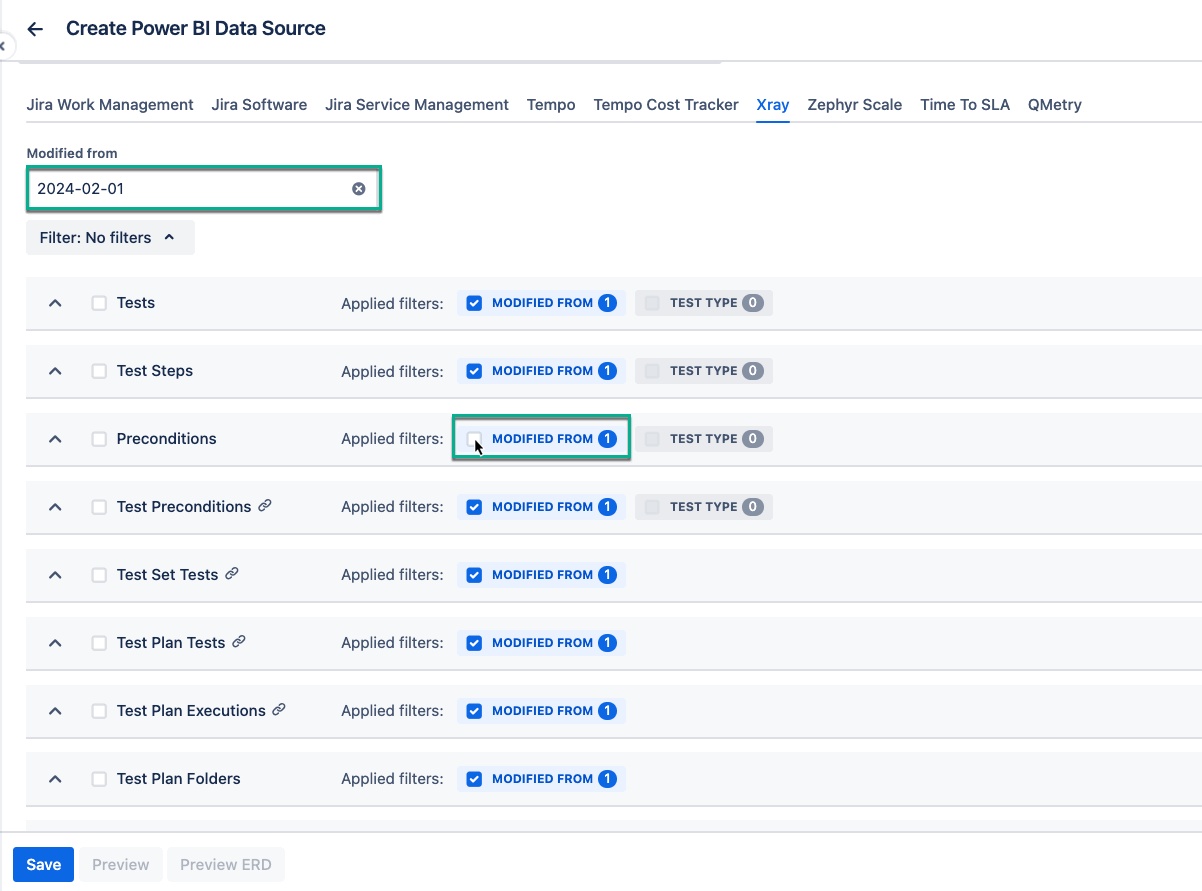Click link icon beside Test Plan Tests
This screenshot has width=1202, height=891.
pyautogui.click(x=239, y=642)
